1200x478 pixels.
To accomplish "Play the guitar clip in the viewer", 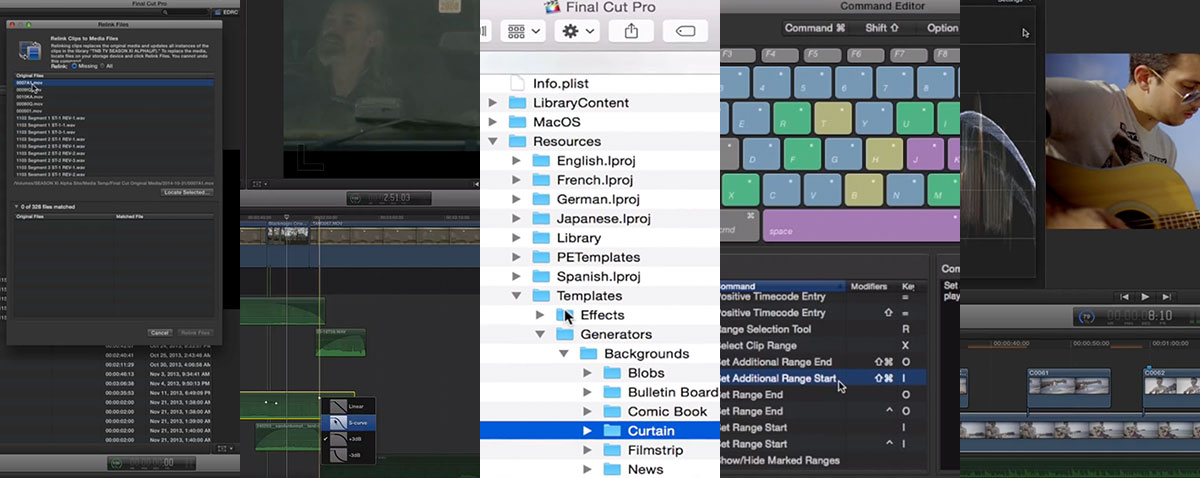I will tap(1145, 297).
